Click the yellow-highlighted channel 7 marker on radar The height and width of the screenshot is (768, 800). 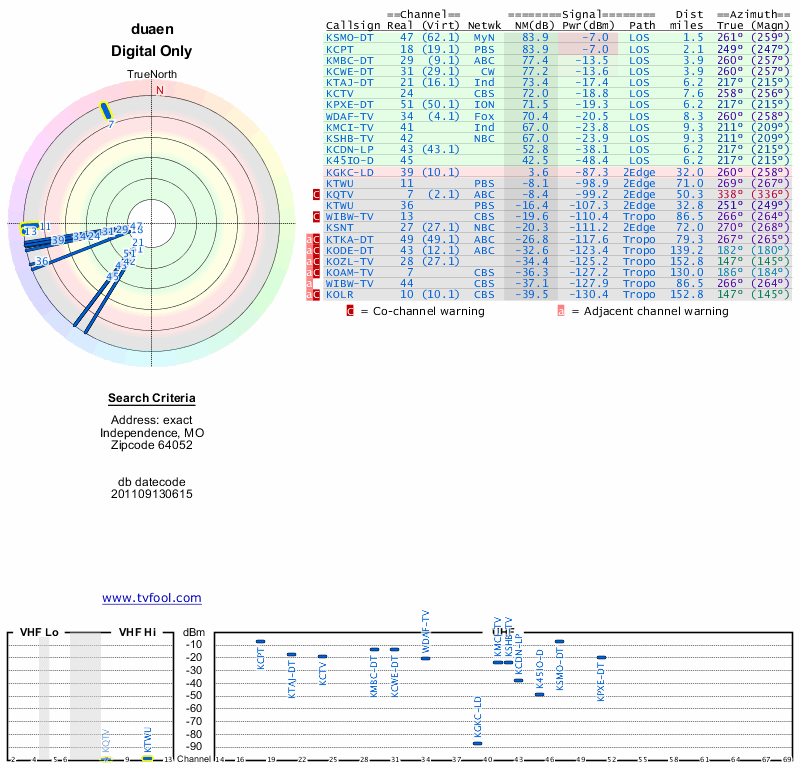(106, 111)
